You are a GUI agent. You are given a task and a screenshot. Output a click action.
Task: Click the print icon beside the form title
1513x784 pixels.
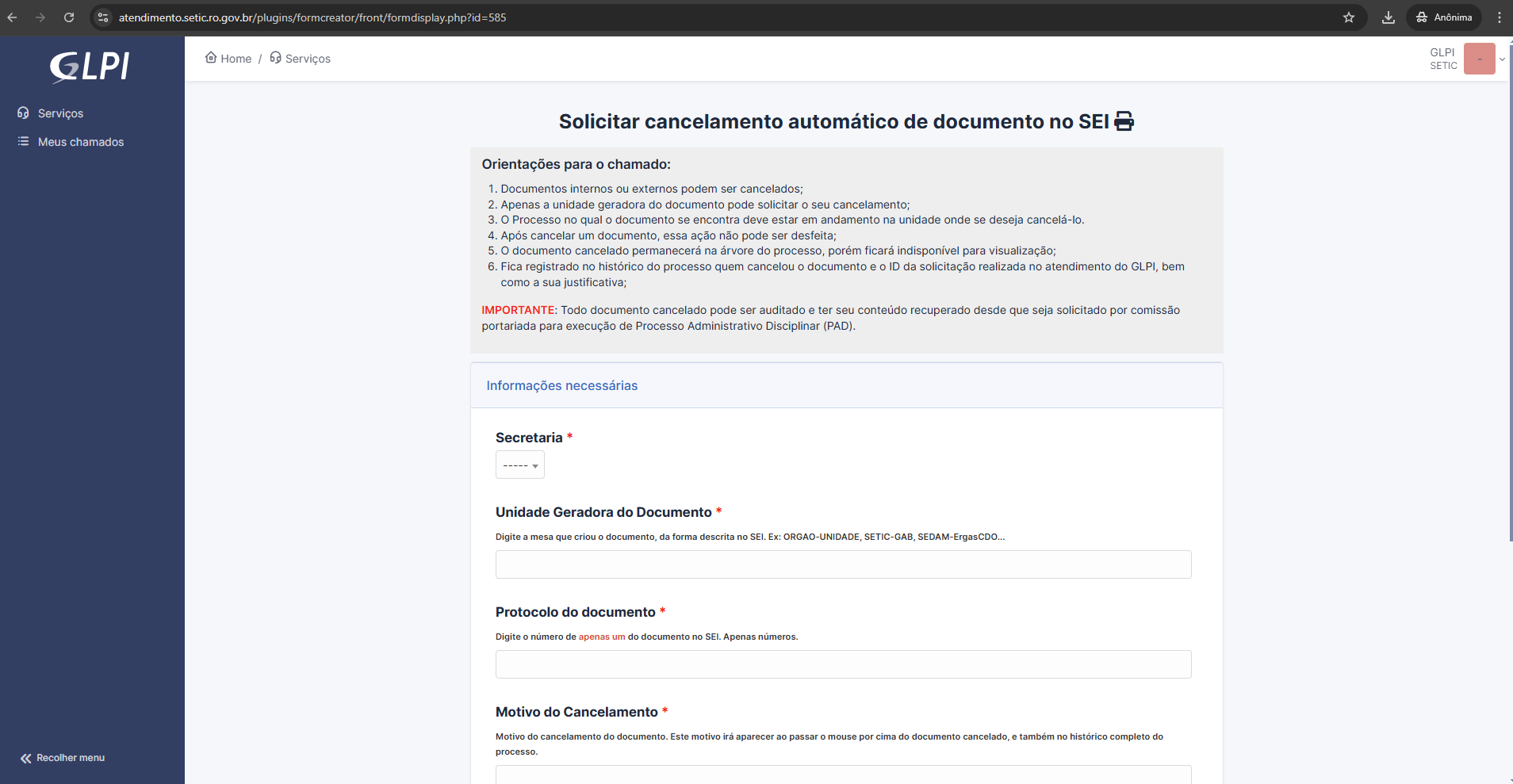point(1124,120)
